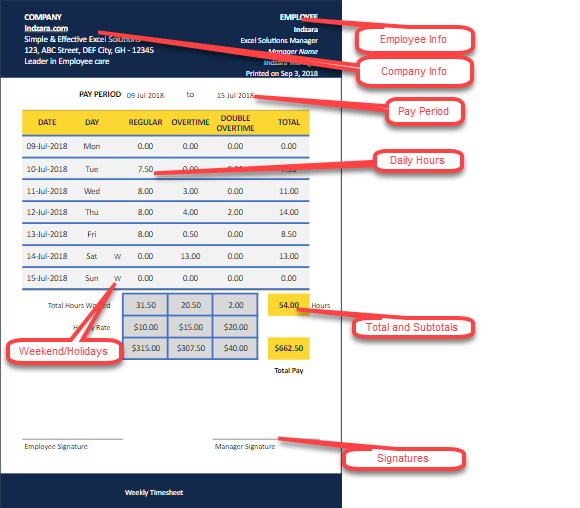The height and width of the screenshot is (508, 580).
Task: Select the 11-Jul-2018 date cell
Action: coord(47,191)
